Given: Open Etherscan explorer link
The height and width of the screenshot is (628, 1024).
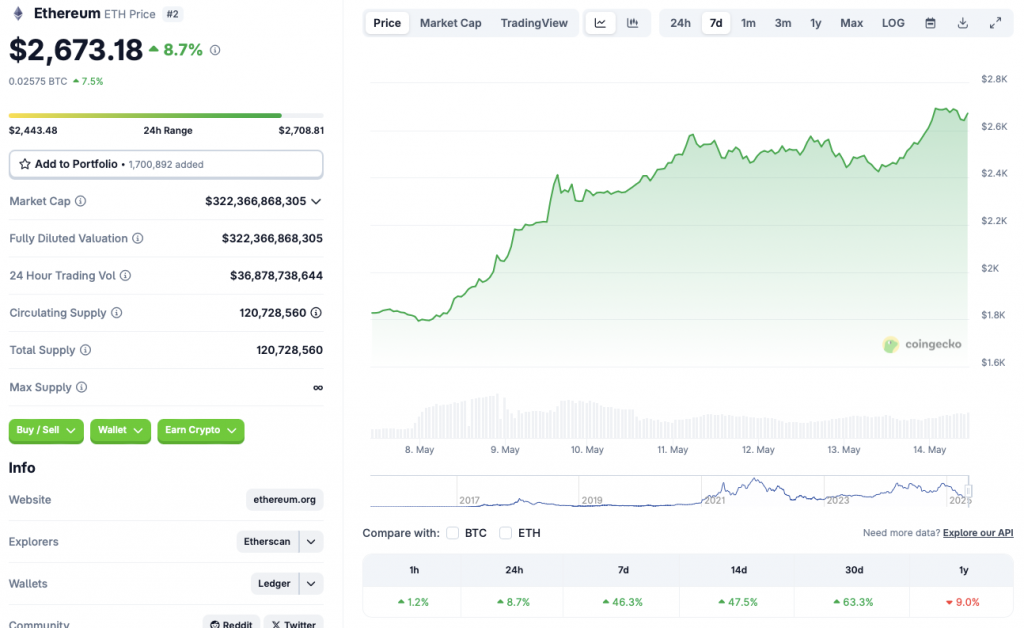Looking at the screenshot, I should [267, 542].
